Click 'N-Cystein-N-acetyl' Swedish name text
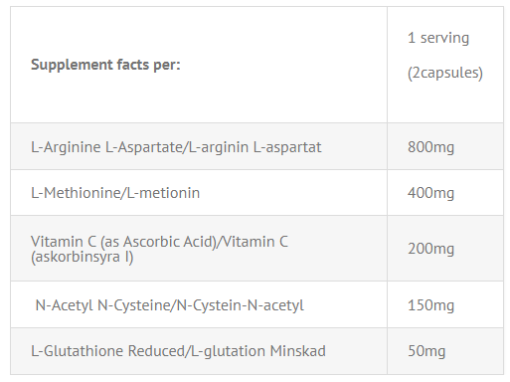The width and height of the screenshot is (510, 382). click(240, 305)
